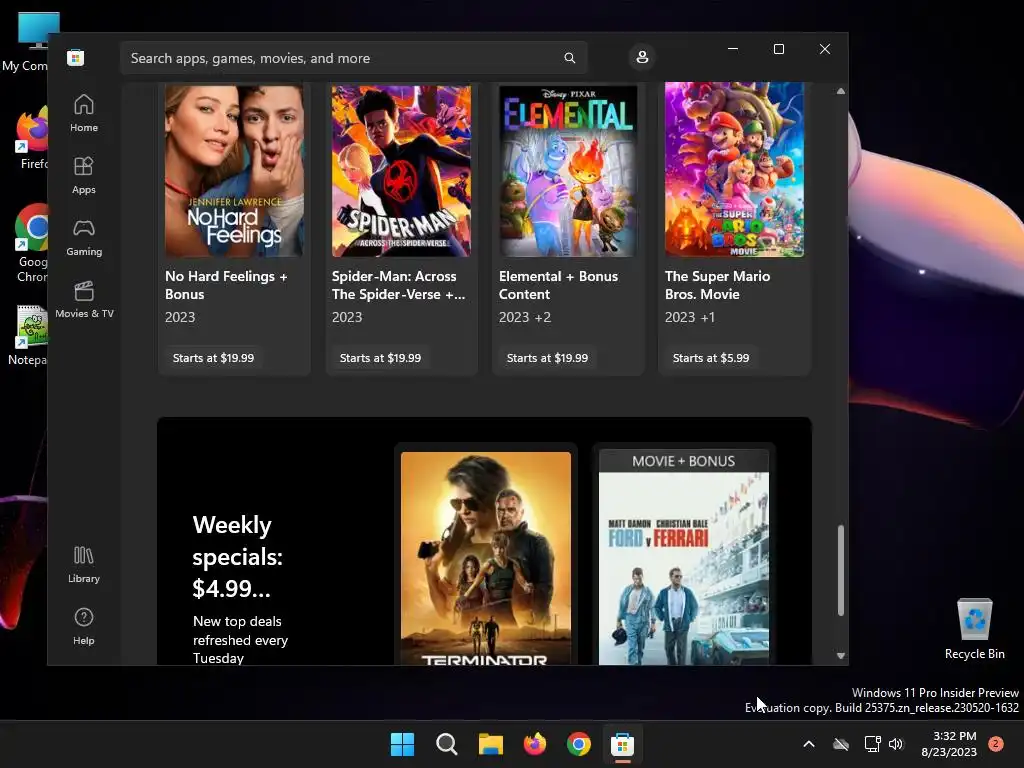Open the Ford v Ferrari poster
1024x768 pixels.
coord(684,557)
